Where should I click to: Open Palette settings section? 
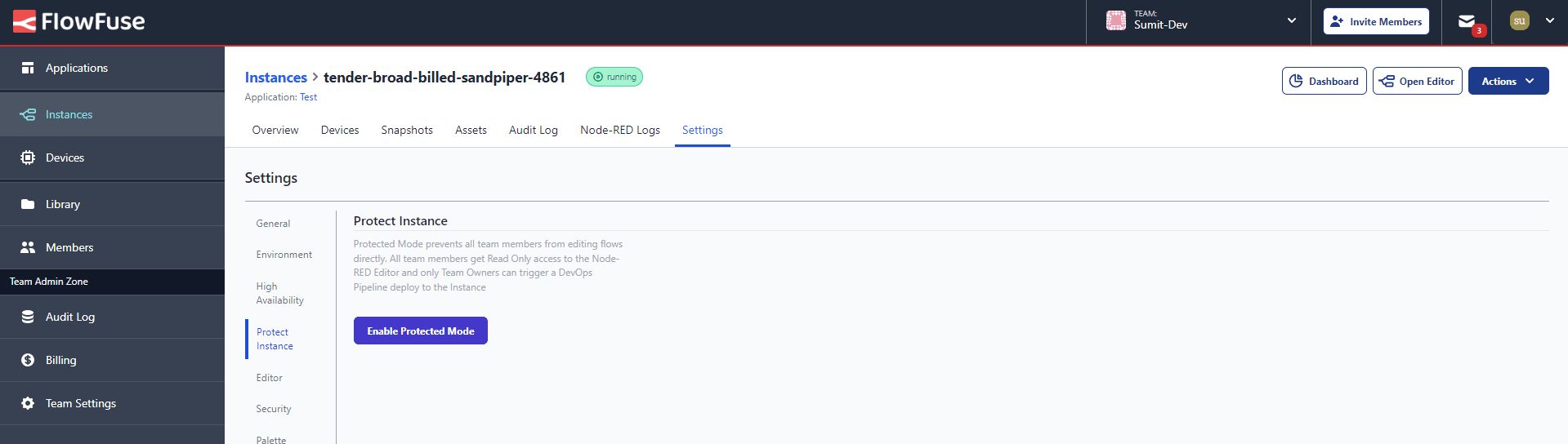point(271,439)
